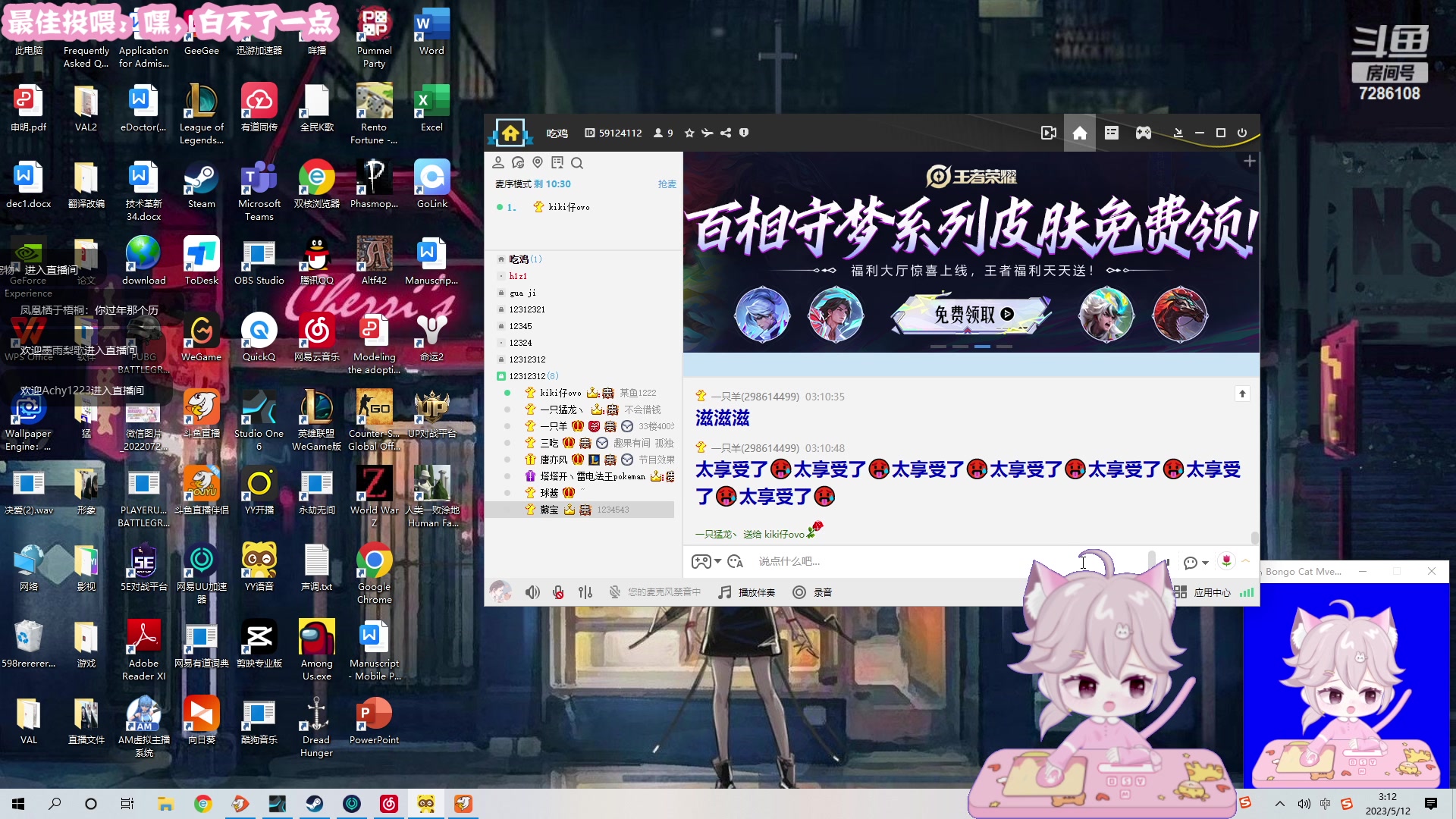Image resolution: width=1456 pixels, height=819 pixels.
Task: Click the location pin icon in the panel
Action: click(538, 162)
